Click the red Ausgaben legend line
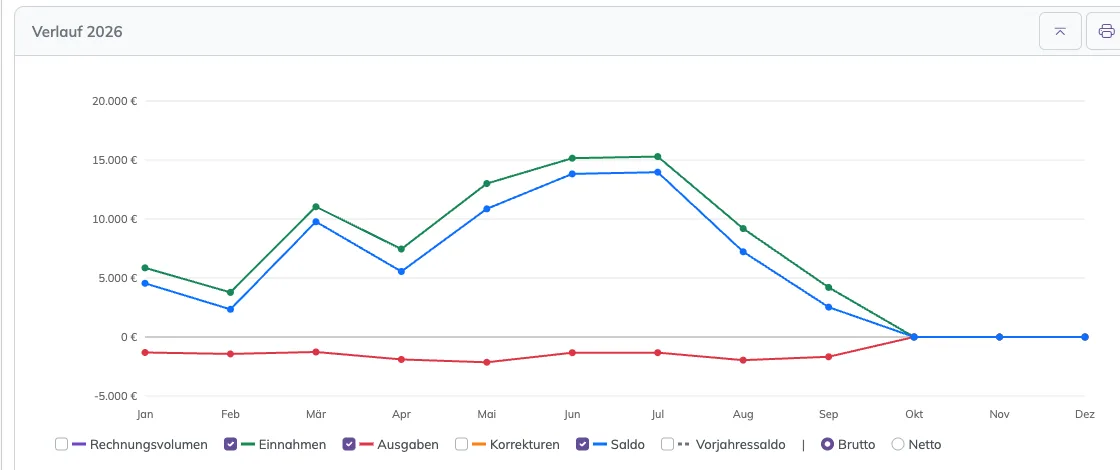This screenshot has width=1120, height=470. (x=367, y=444)
